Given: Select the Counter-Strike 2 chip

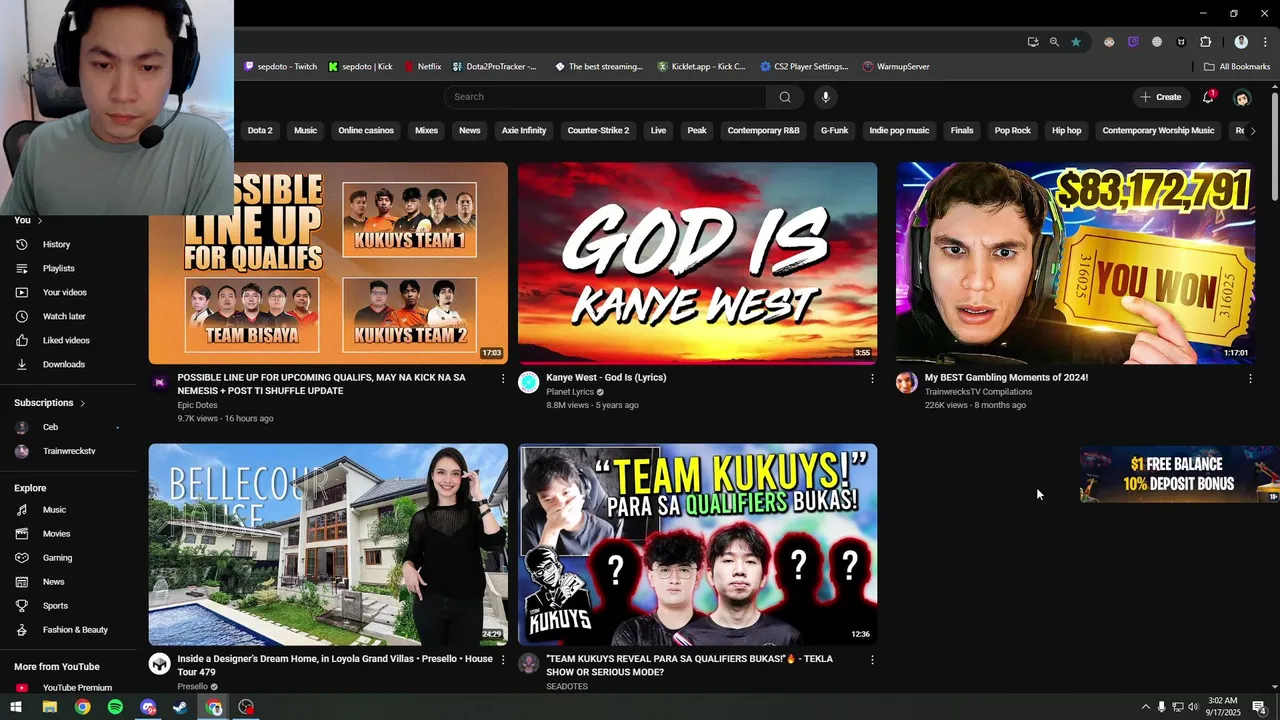Looking at the screenshot, I should click(598, 131).
